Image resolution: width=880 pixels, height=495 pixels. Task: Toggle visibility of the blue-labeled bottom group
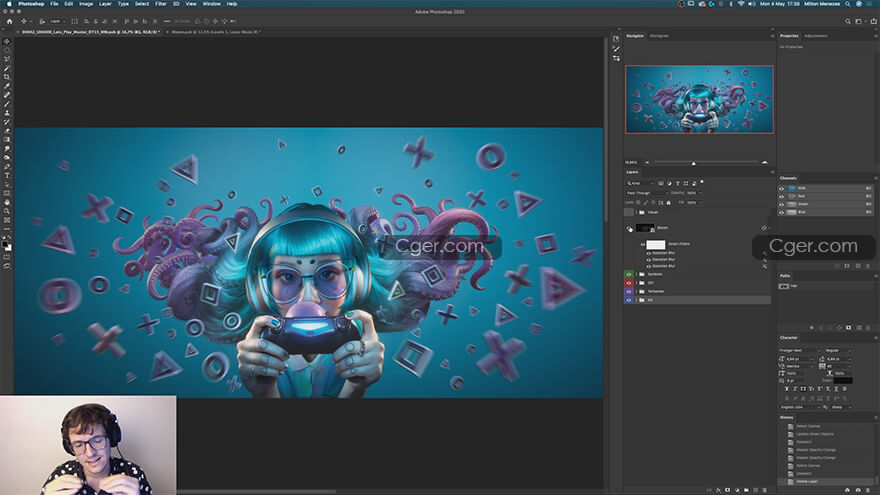click(x=629, y=300)
